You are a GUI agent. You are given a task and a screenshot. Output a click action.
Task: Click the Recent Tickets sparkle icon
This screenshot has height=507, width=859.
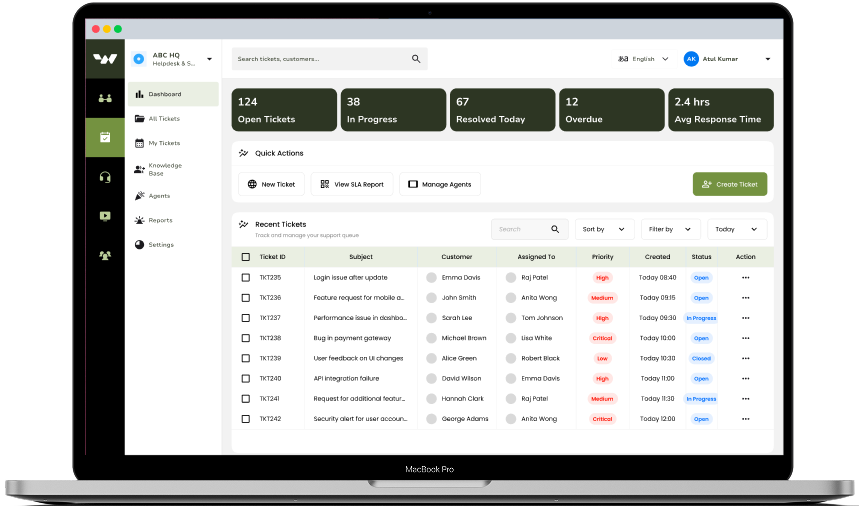(244, 224)
